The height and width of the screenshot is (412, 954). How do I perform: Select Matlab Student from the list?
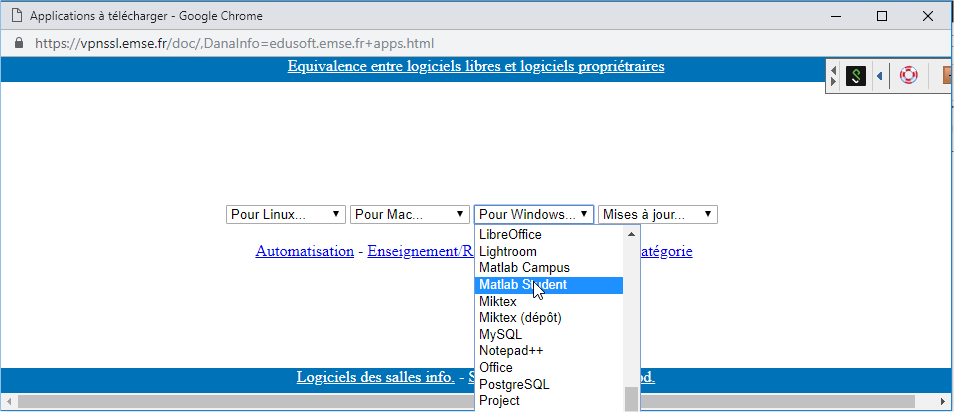pyautogui.click(x=523, y=285)
